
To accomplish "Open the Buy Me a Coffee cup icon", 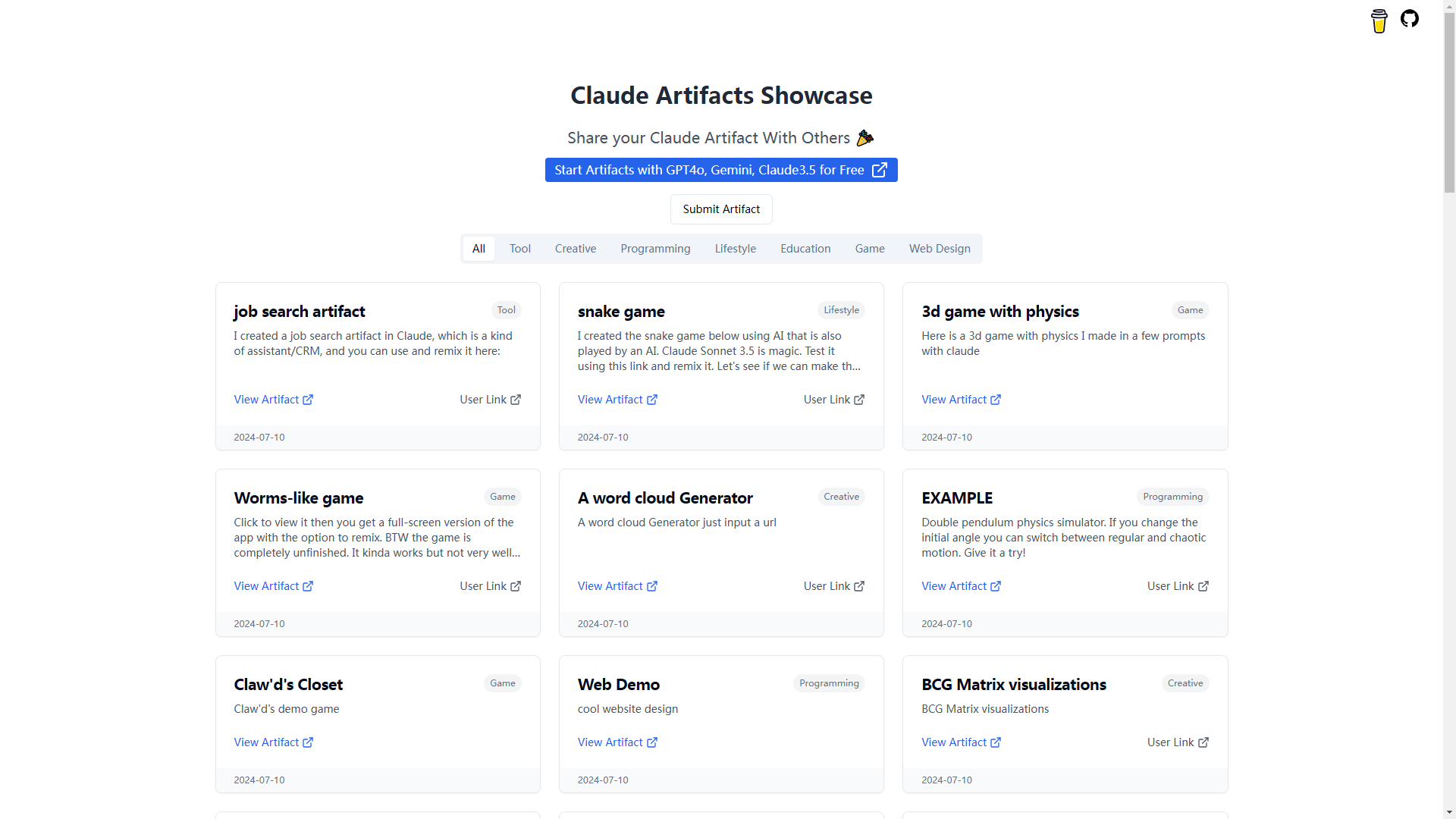I will pyautogui.click(x=1379, y=20).
